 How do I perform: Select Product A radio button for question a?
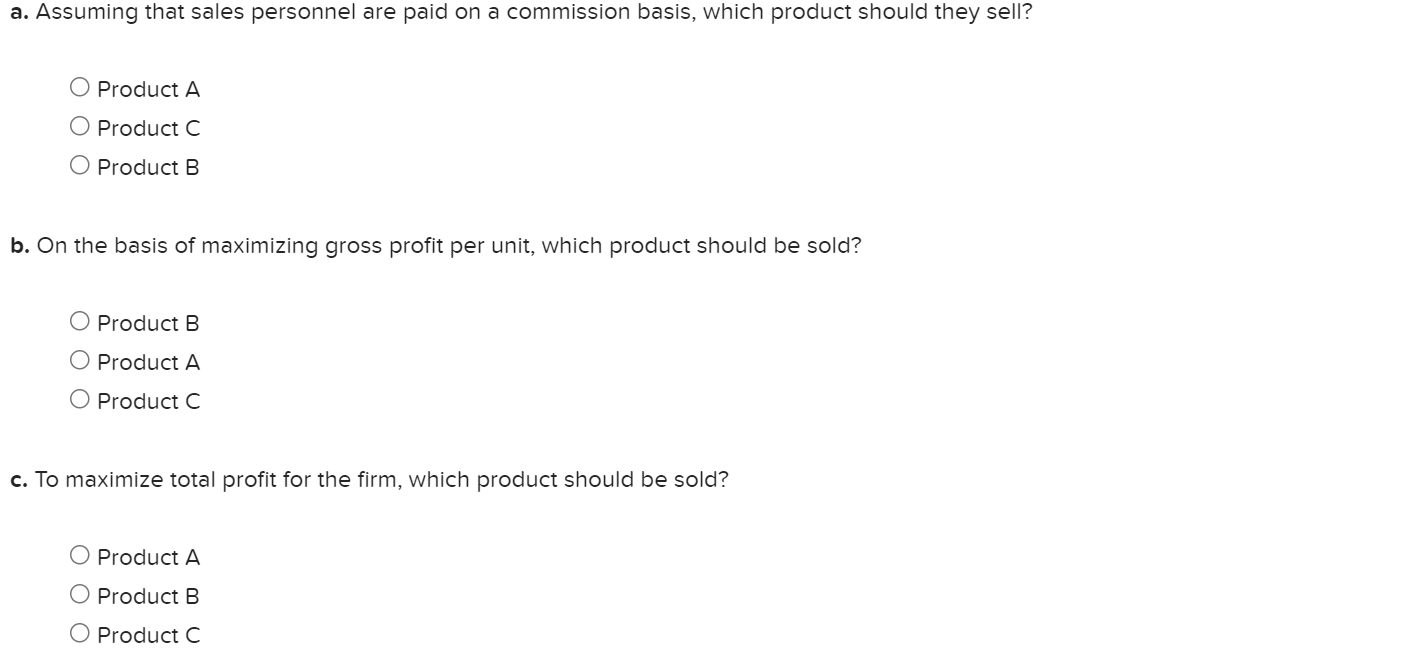coord(80,88)
